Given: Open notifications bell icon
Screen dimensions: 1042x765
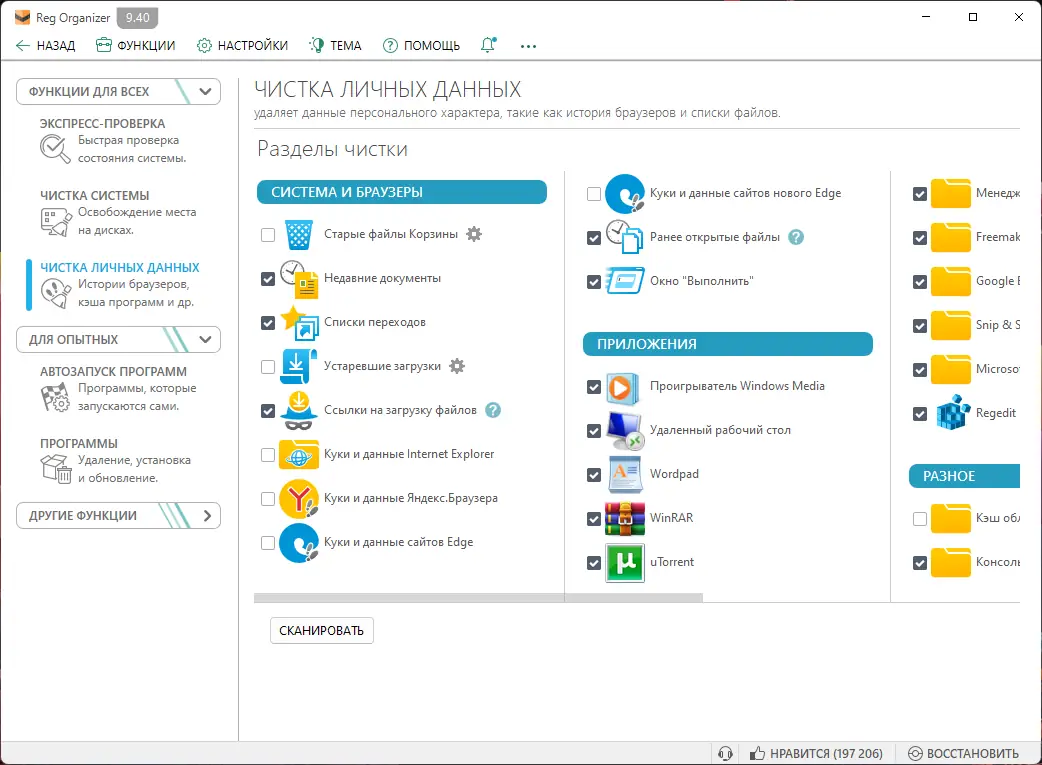Looking at the screenshot, I should click(x=488, y=45).
